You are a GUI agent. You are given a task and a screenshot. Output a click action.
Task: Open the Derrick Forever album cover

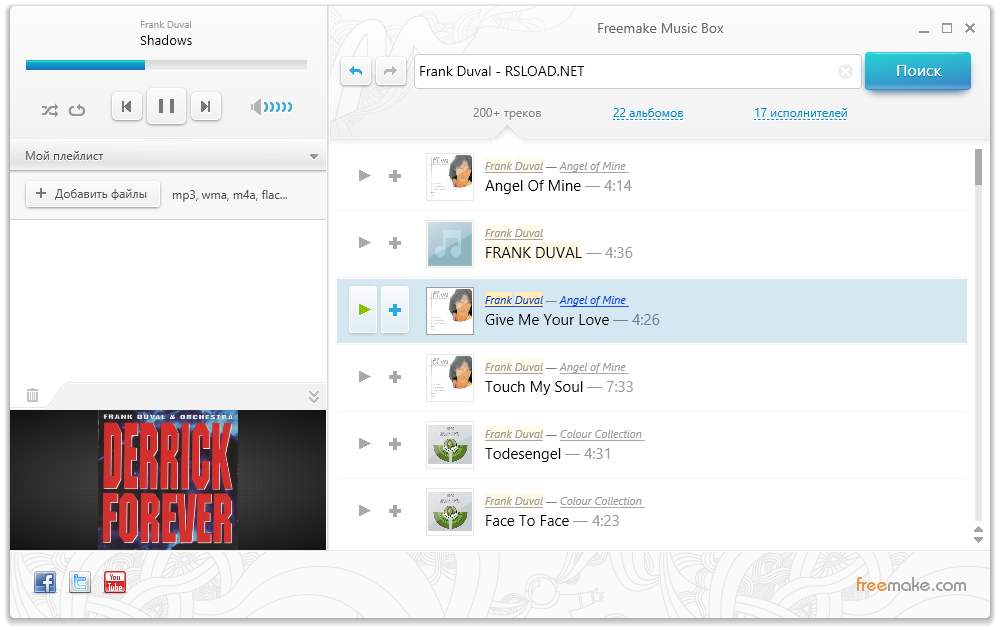[168, 480]
